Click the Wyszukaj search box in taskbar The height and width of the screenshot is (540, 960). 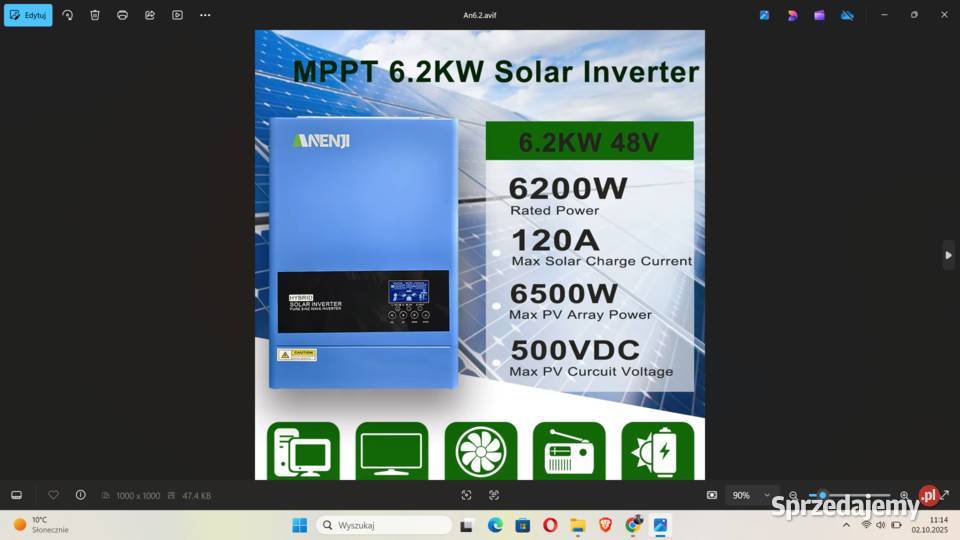[385, 525]
